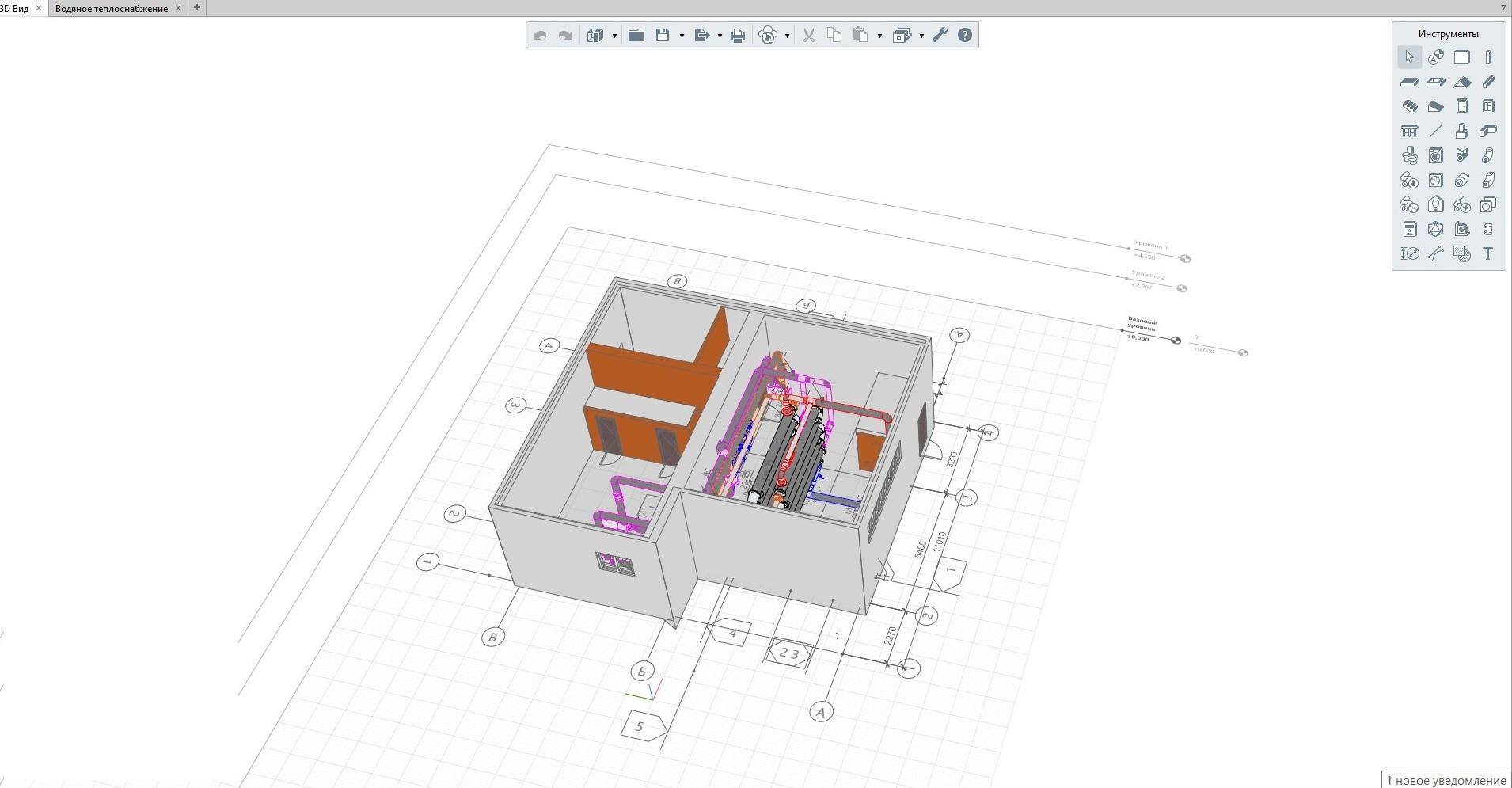Viewport: 1512px width, 788px height.
Task: Pick the Dimension tool
Action: [1409, 253]
